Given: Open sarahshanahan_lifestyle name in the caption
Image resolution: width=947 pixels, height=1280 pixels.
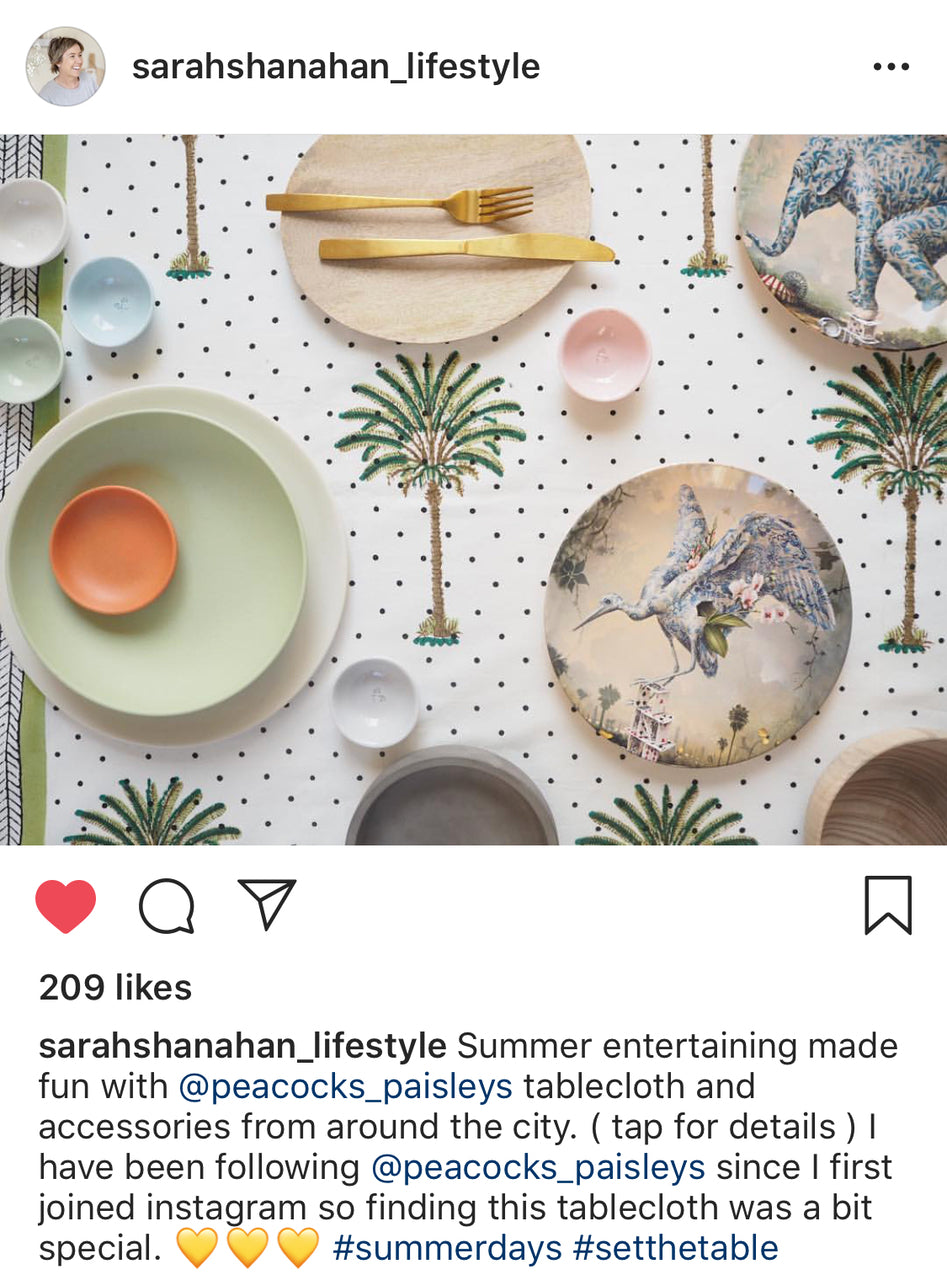Looking at the screenshot, I should 242,1046.
